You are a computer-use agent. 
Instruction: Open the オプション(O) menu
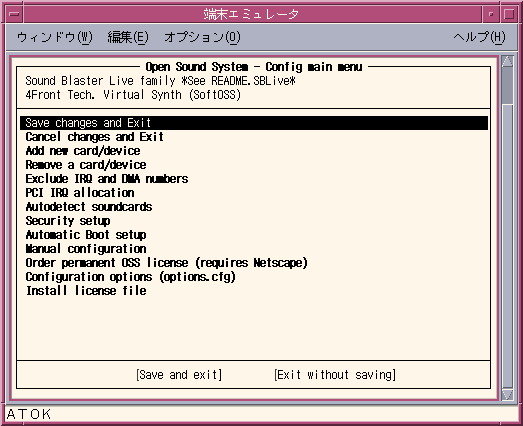(202, 37)
